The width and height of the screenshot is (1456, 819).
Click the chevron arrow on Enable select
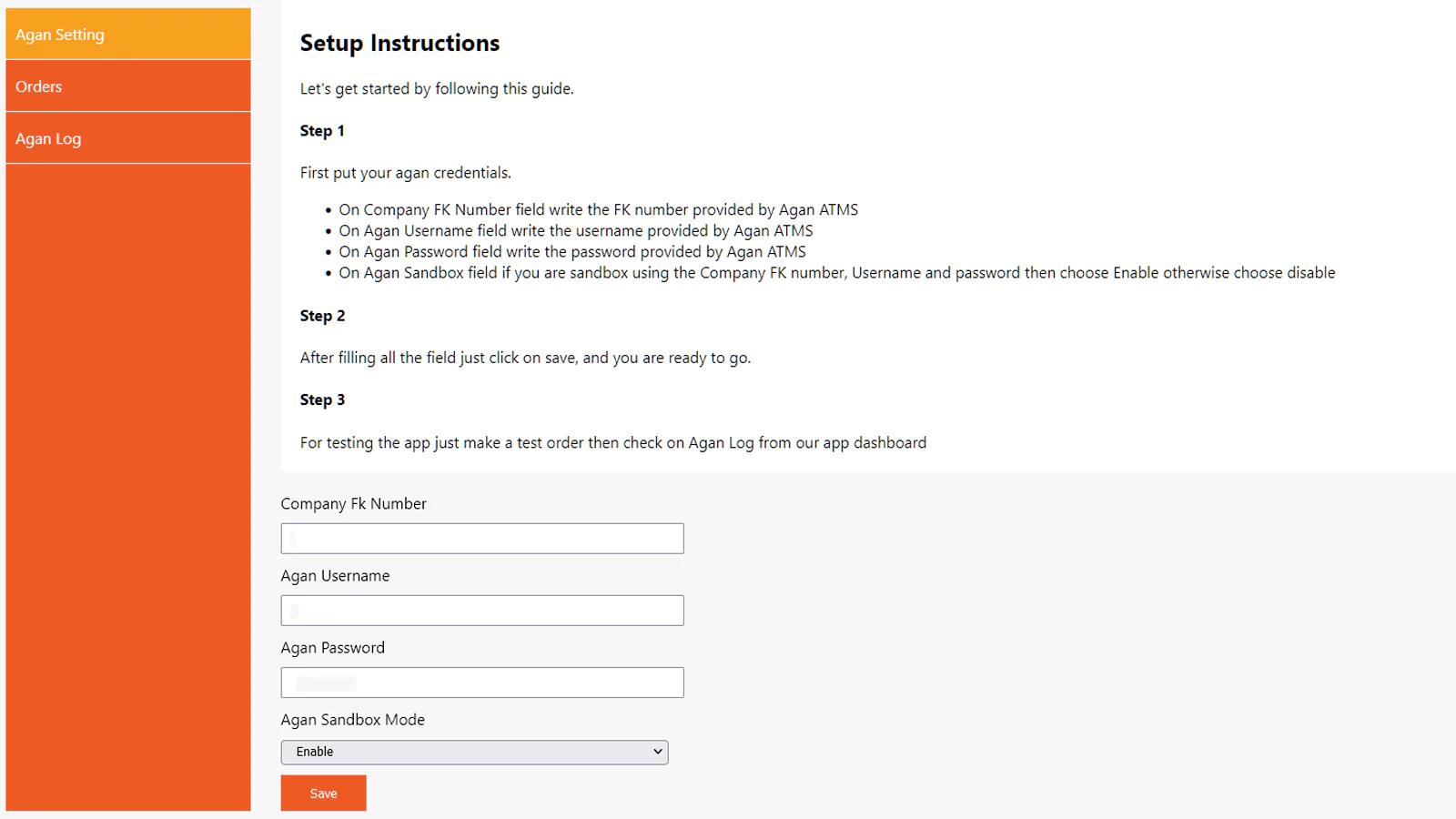click(x=657, y=753)
